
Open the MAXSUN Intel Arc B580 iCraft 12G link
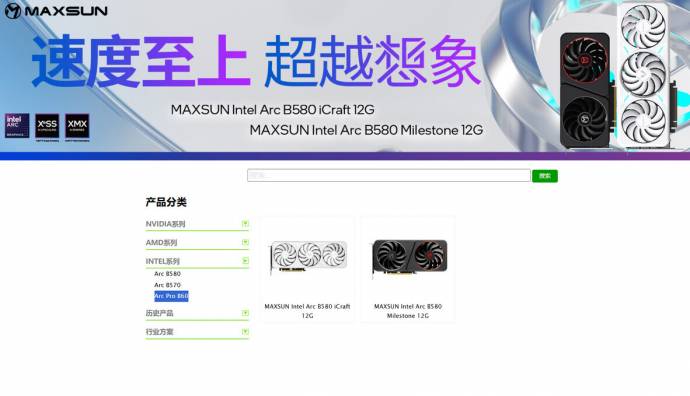307,311
